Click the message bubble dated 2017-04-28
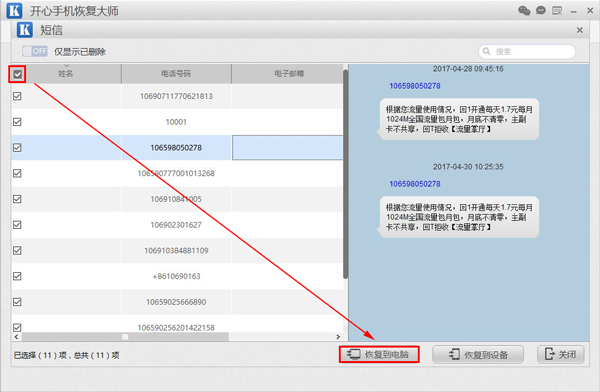Viewport: 600px width, 392px height. [x=459, y=119]
